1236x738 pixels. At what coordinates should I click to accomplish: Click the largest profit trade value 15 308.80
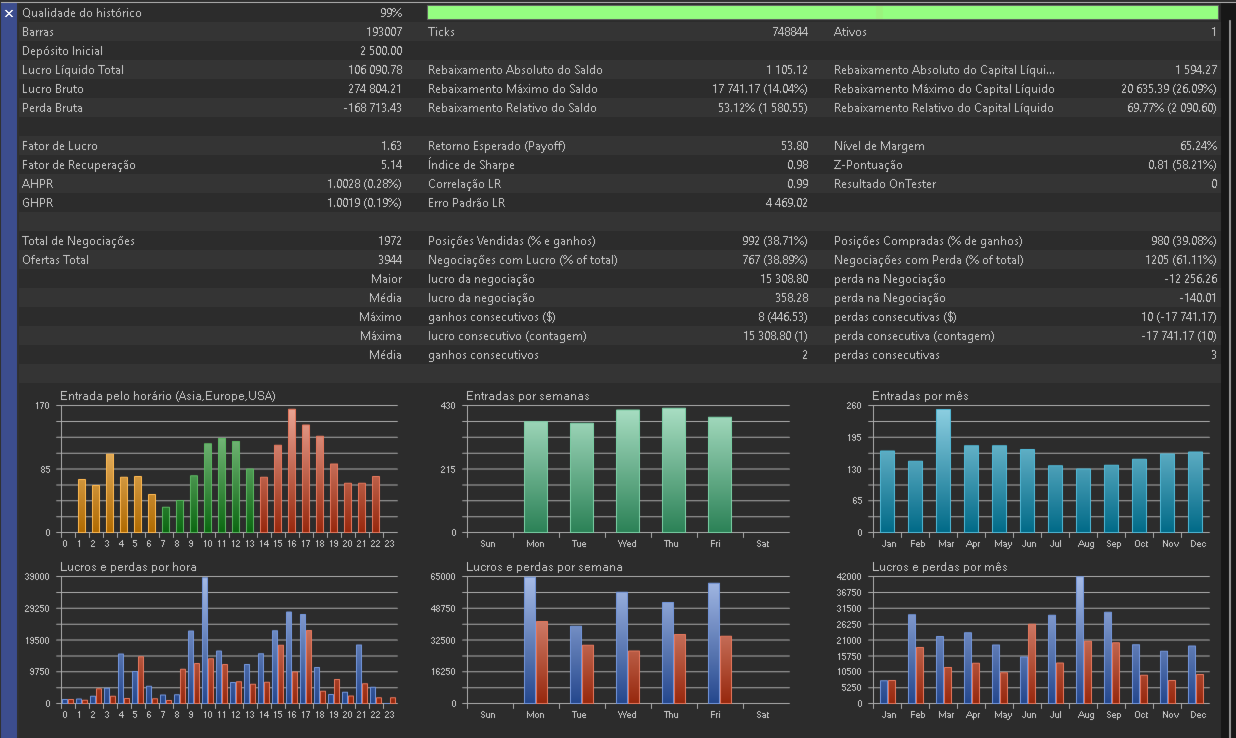point(784,279)
